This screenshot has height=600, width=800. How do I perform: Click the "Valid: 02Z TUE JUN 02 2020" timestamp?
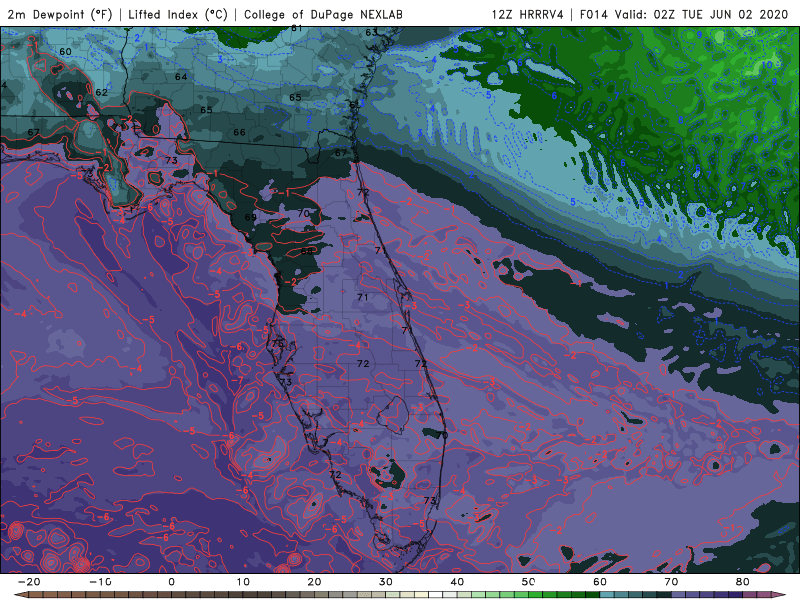702,14
